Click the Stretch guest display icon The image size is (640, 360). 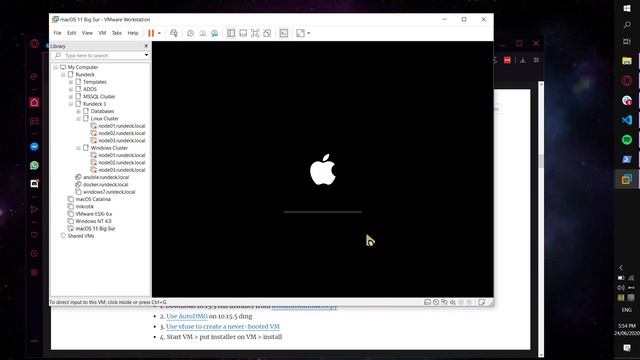(x=300, y=33)
